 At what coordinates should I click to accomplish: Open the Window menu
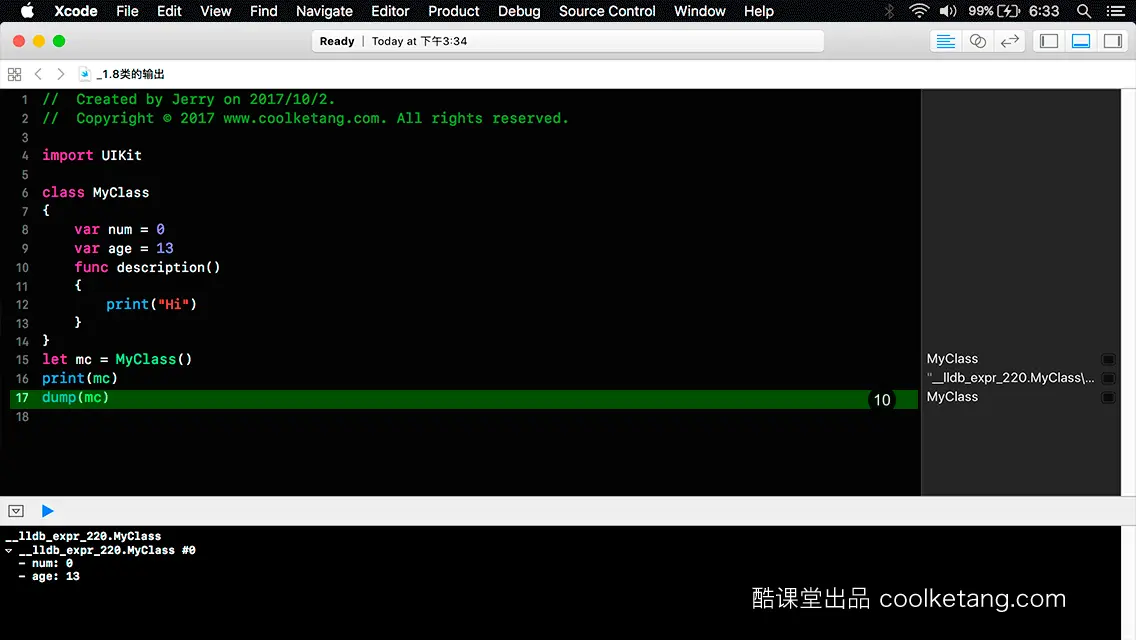[x=699, y=11]
